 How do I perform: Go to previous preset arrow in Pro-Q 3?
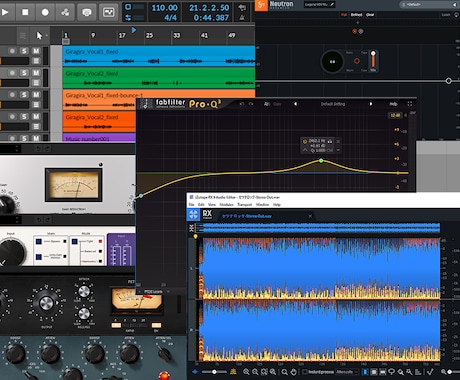(x=295, y=104)
